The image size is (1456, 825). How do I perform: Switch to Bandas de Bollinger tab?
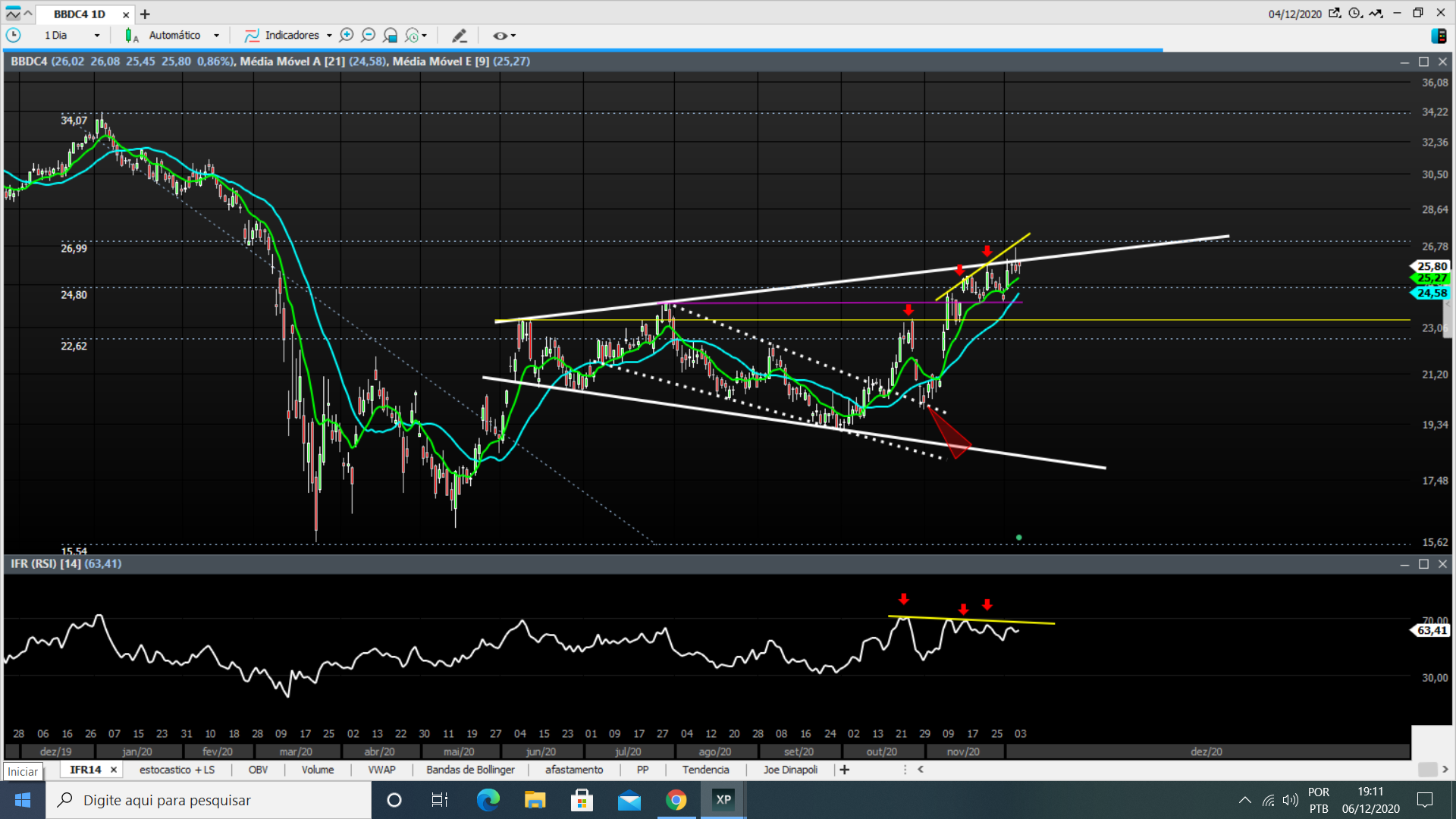(470, 770)
